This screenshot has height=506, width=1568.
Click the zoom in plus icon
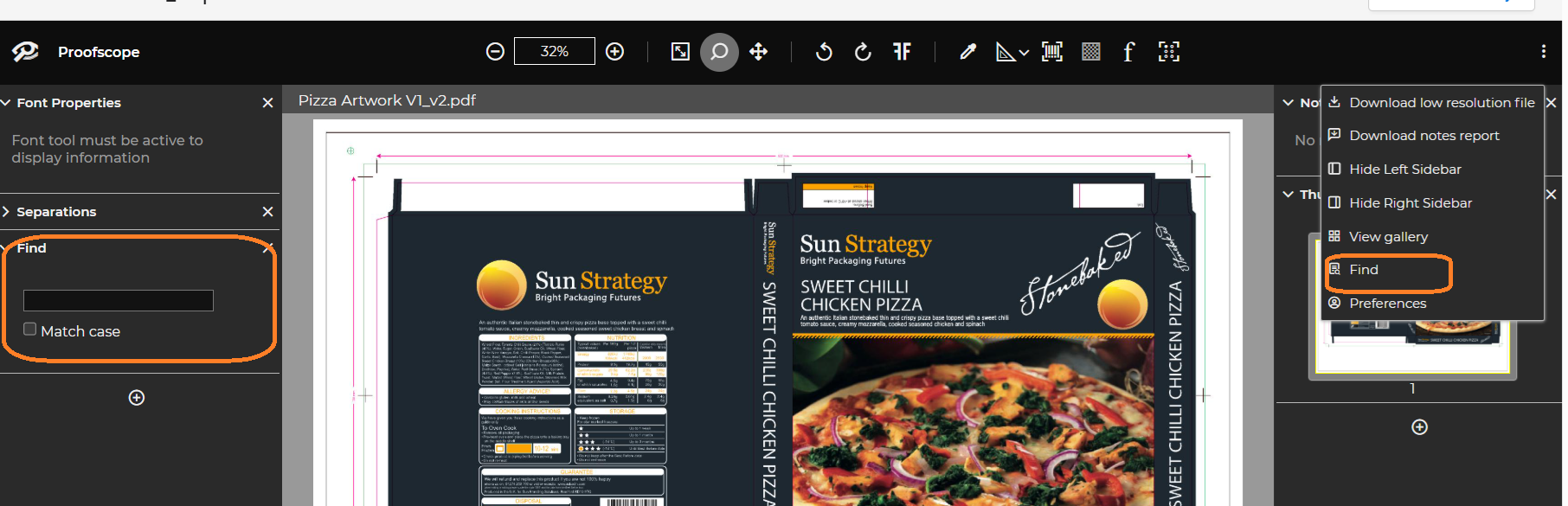click(615, 52)
